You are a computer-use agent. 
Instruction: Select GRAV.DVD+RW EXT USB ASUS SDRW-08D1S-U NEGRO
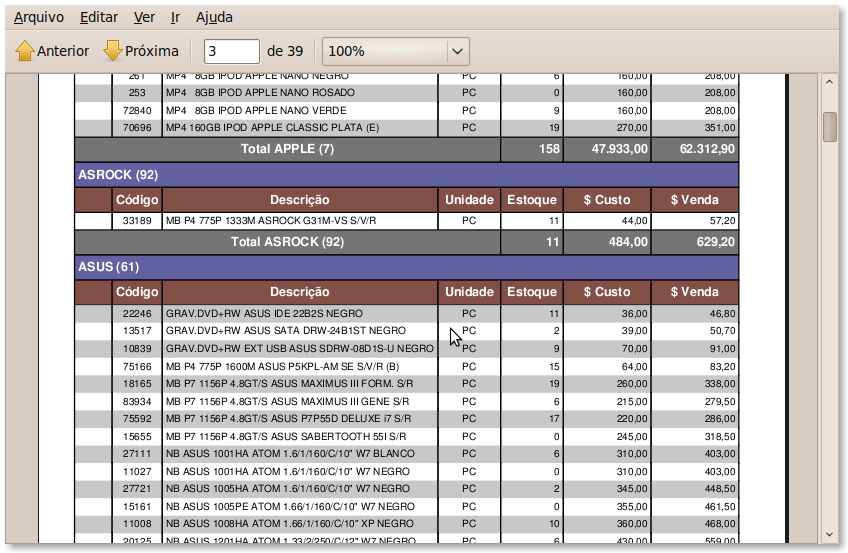300,349
